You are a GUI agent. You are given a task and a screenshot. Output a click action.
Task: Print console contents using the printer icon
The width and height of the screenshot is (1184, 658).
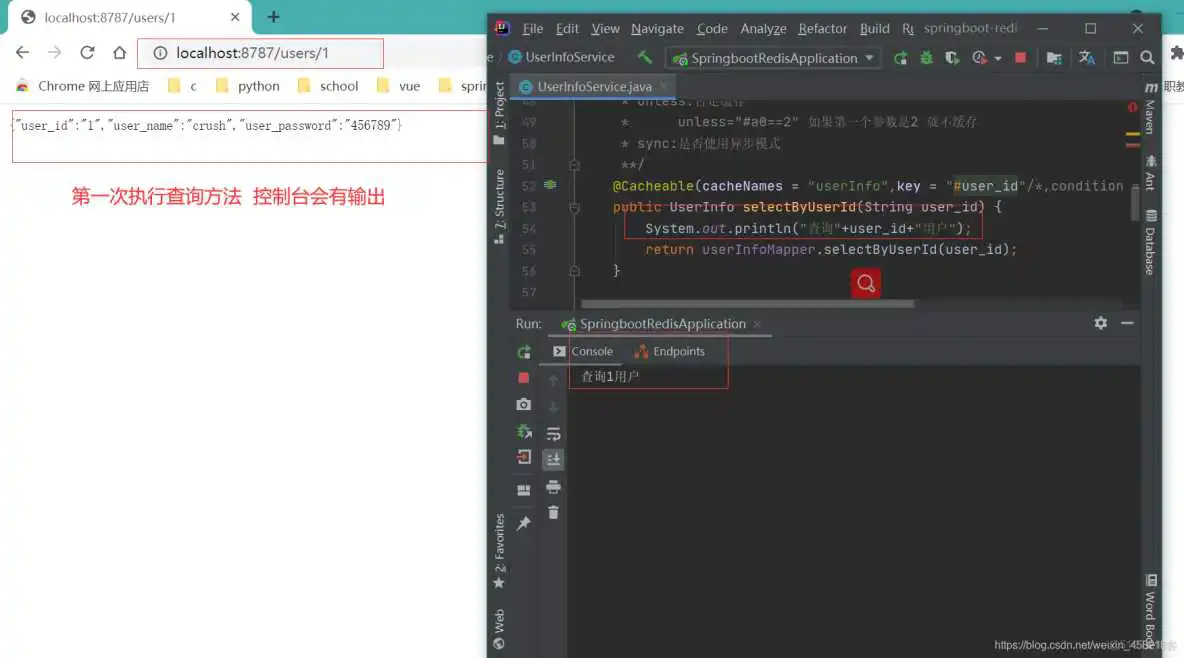(x=553, y=488)
